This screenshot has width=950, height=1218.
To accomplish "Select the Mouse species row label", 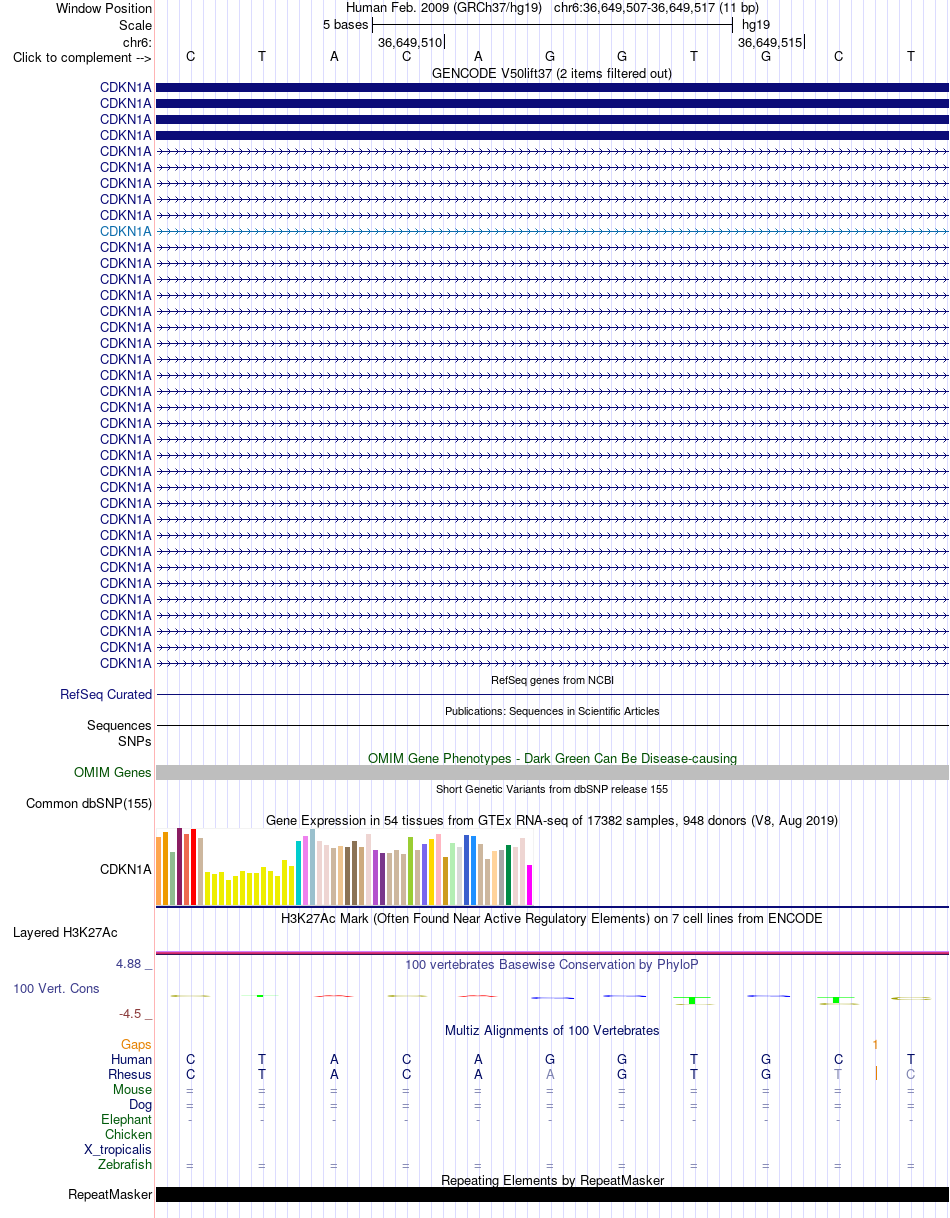I will [133, 1089].
